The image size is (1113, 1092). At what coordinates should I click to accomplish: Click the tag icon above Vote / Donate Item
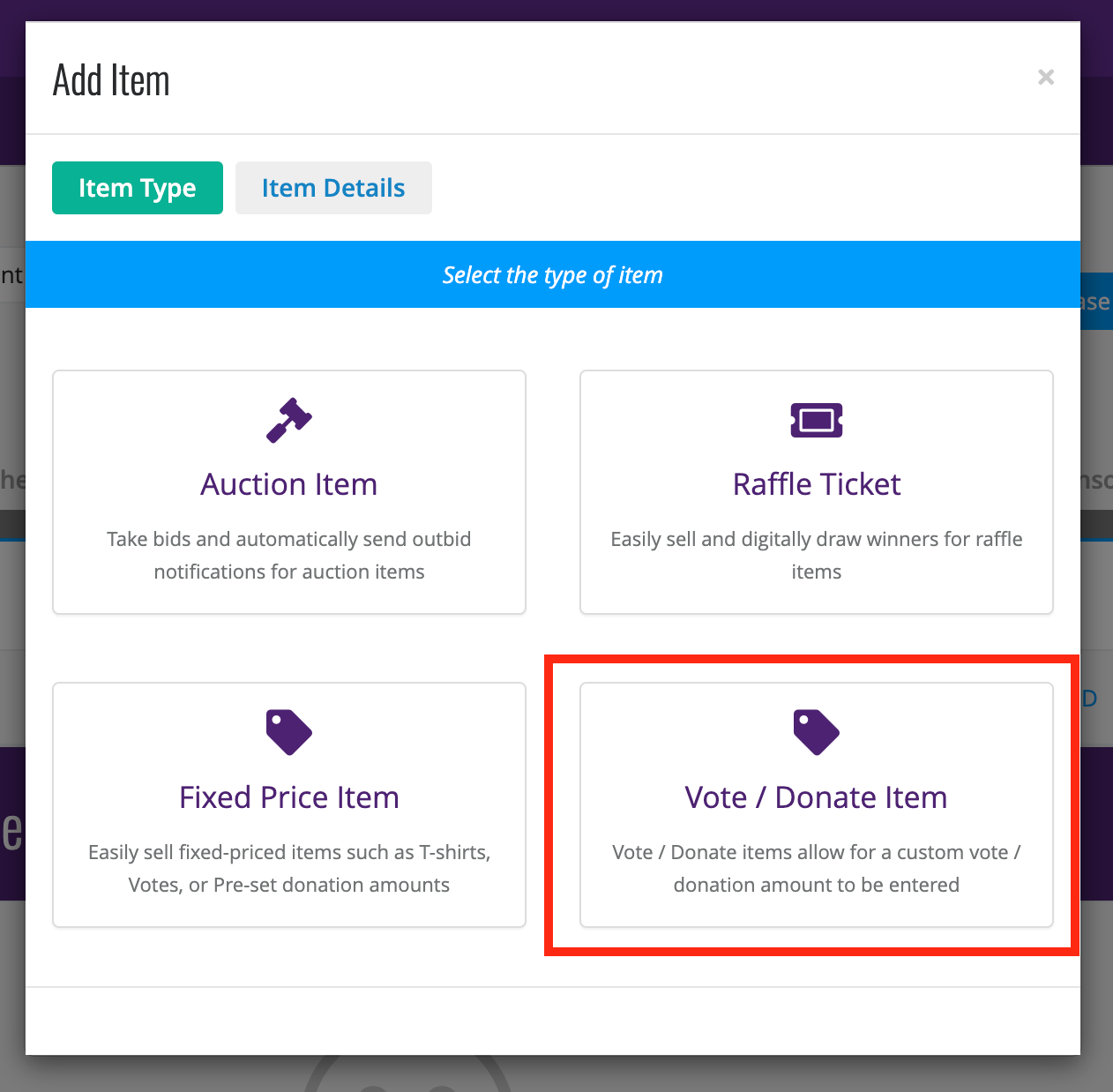pos(817,732)
